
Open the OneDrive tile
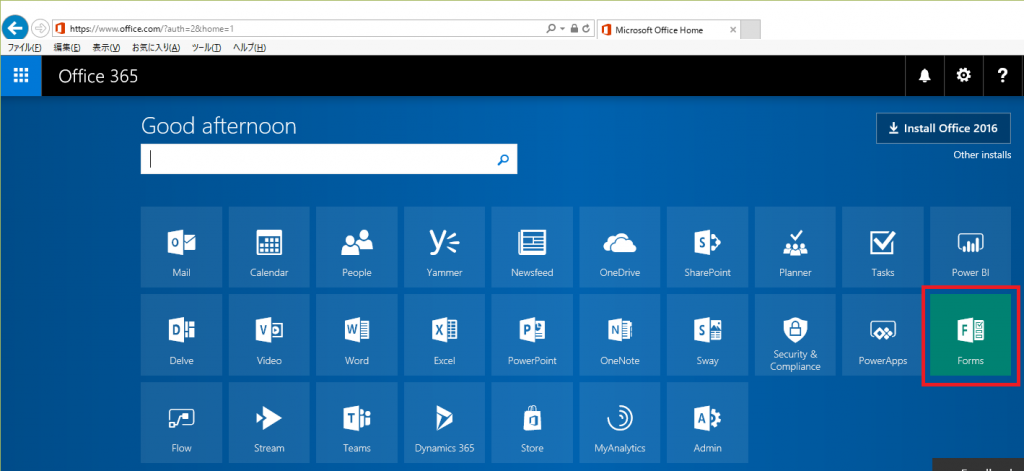pos(619,247)
